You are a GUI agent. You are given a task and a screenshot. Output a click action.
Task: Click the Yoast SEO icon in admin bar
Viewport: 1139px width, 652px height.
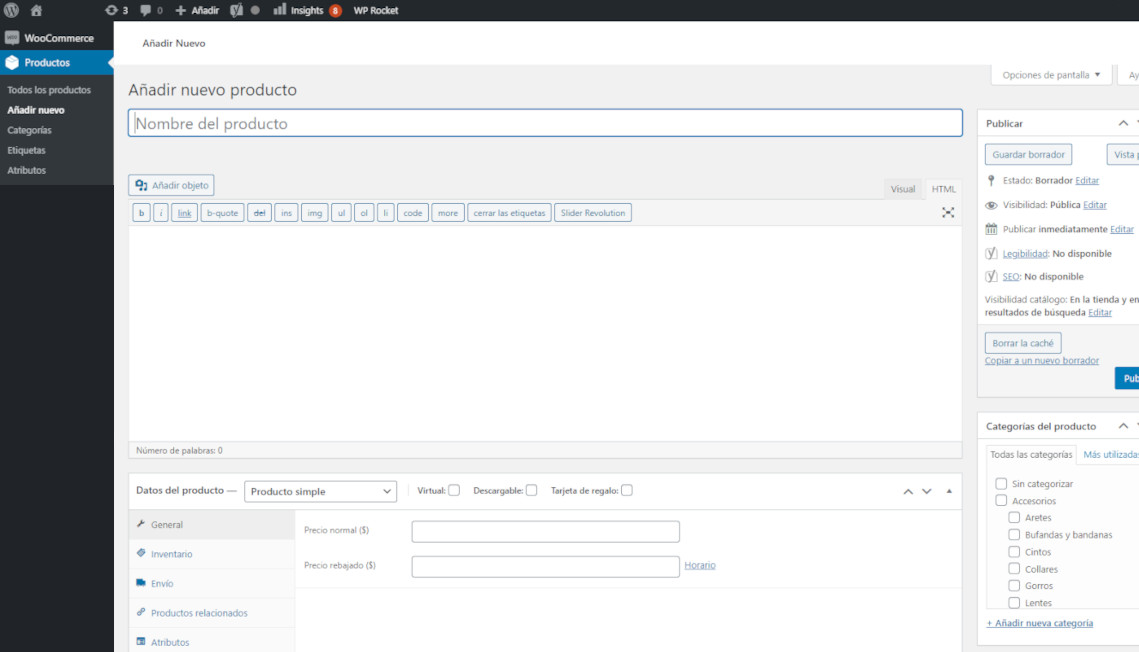click(236, 10)
